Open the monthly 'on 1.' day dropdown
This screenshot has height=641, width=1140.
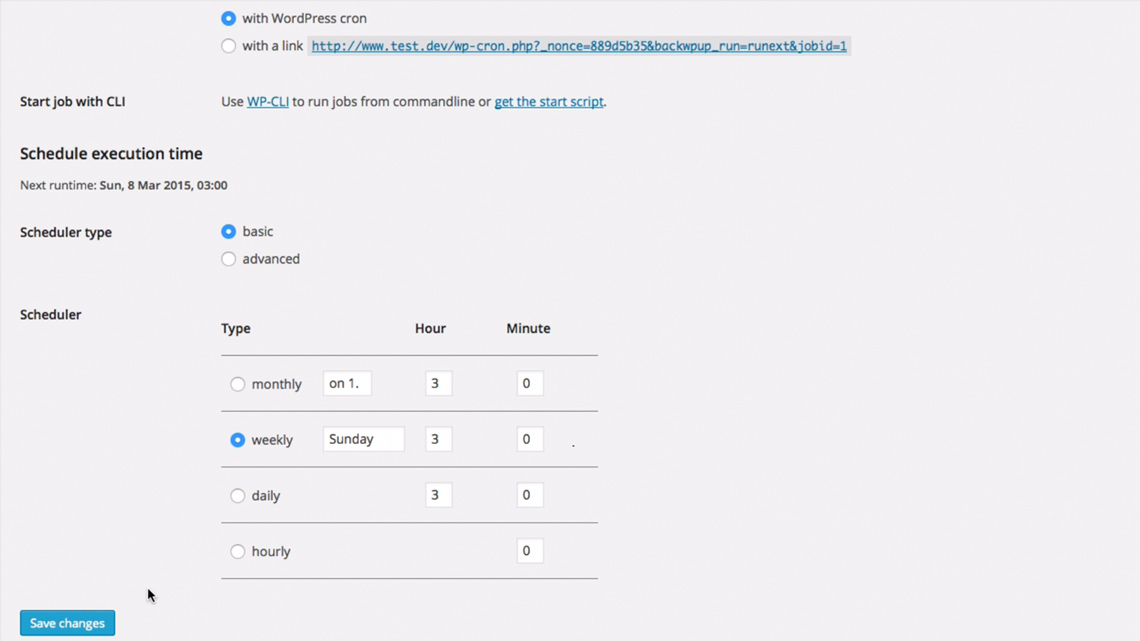(x=348, y=383)
